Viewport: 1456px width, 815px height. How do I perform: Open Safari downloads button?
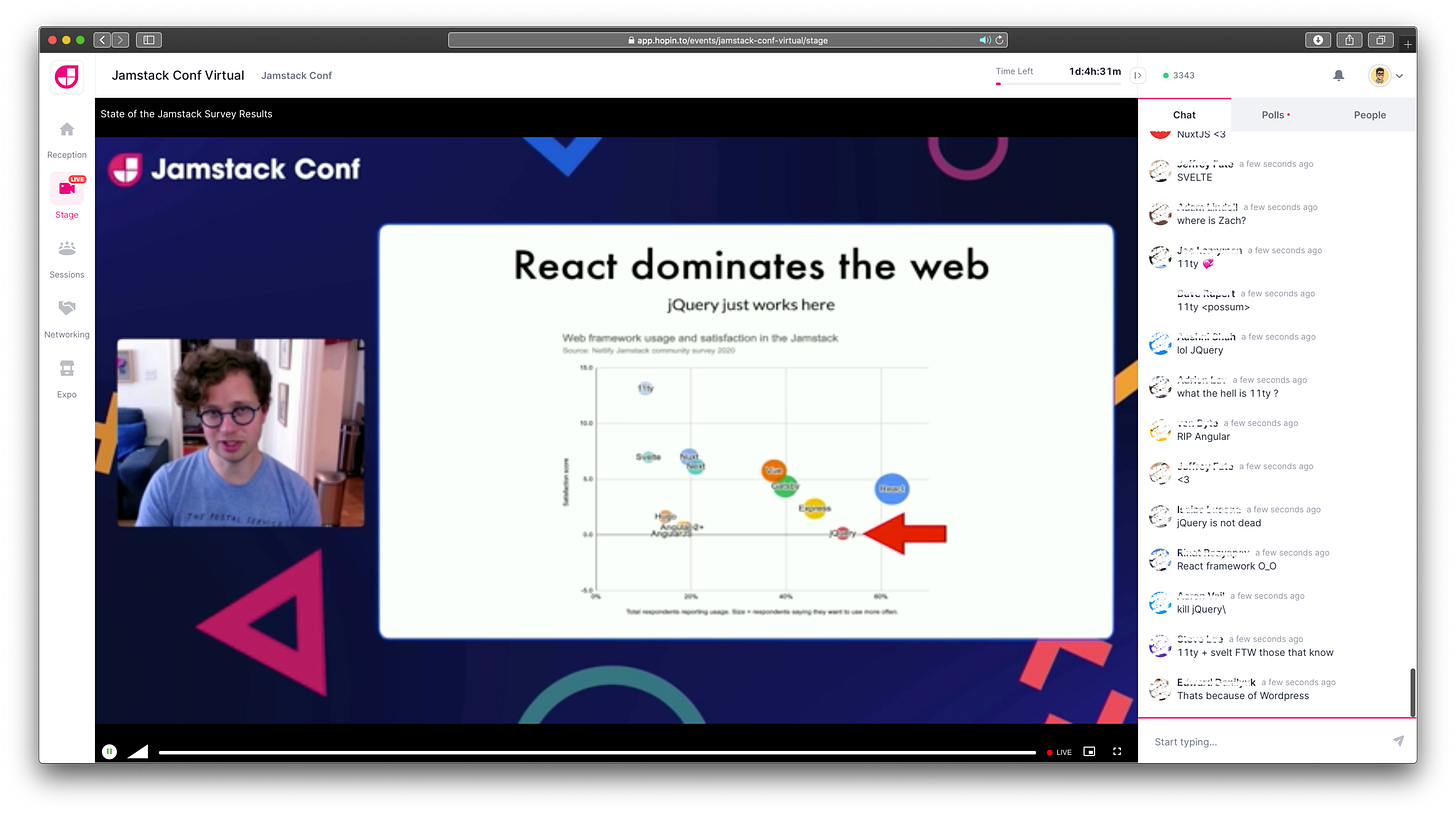coord(1318,40)
